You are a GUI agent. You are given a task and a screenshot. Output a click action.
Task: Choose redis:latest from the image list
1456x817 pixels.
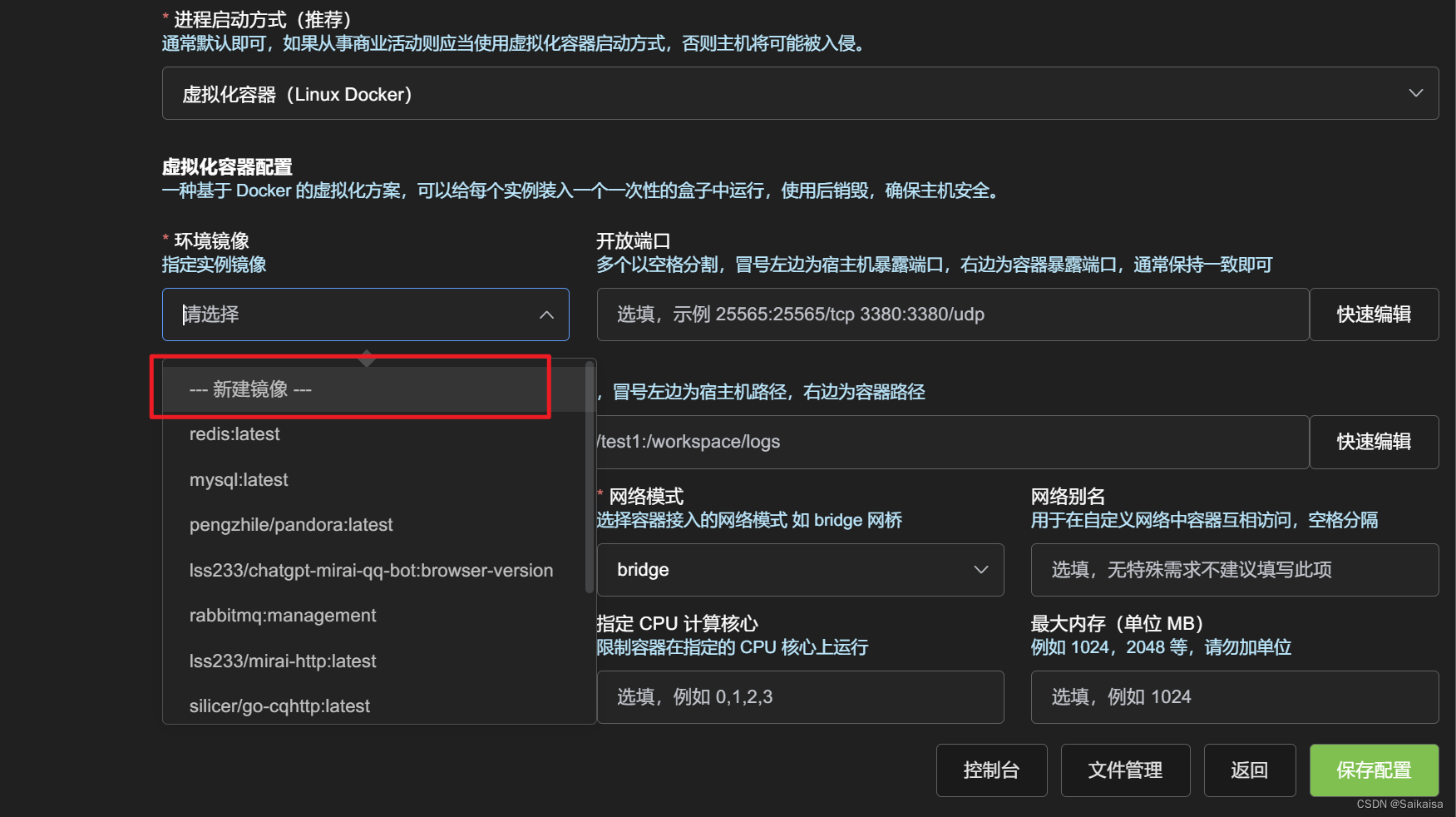(374, 434)
